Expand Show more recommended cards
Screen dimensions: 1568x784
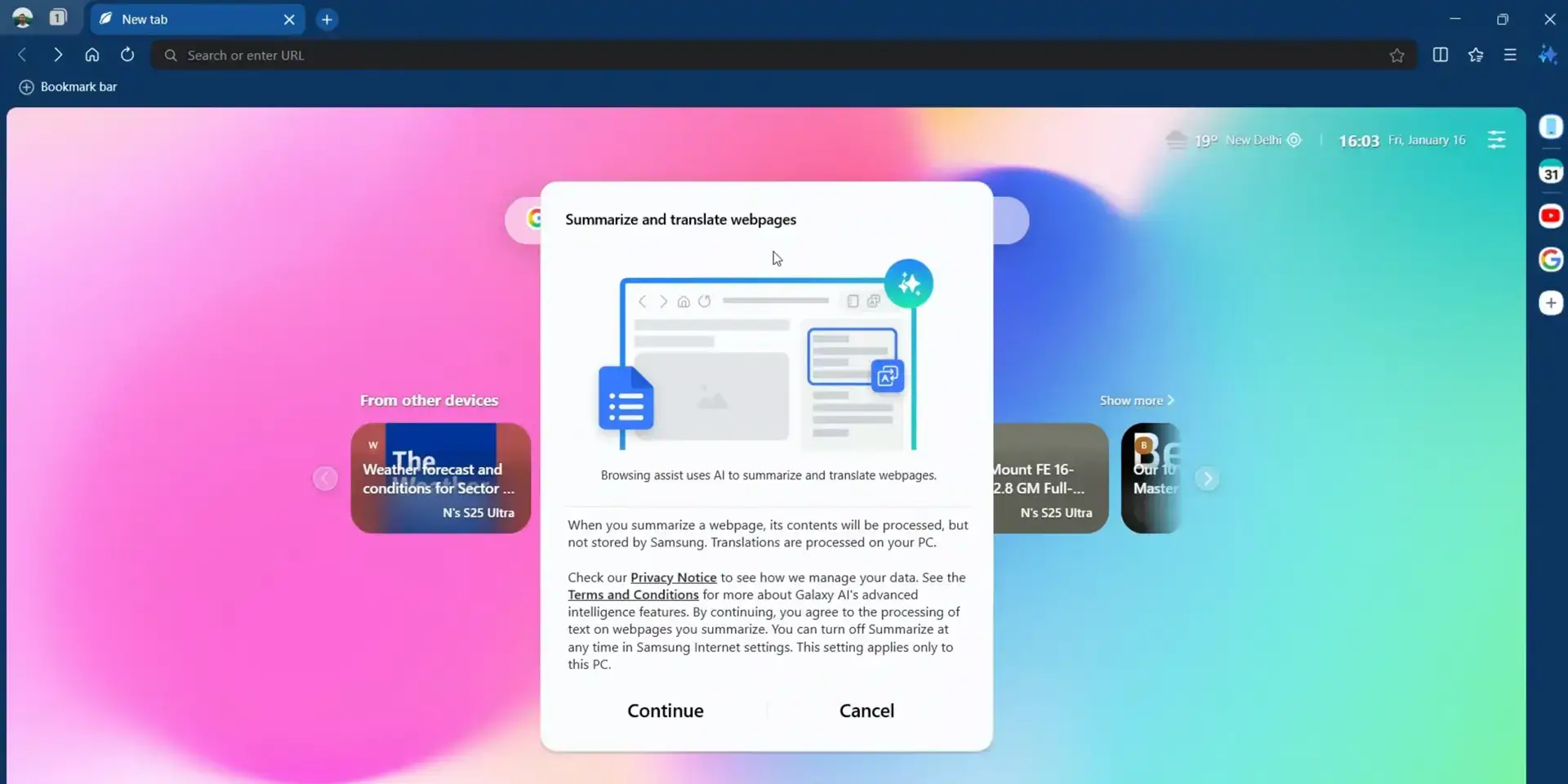pyautogui.click(x=1137, y=400)
